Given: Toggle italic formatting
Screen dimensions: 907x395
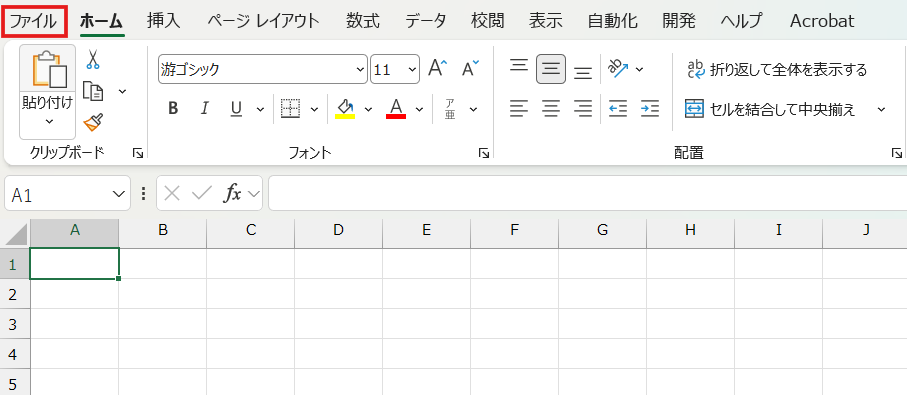Looking at the screenshot, I should click(x=204, y=109).
